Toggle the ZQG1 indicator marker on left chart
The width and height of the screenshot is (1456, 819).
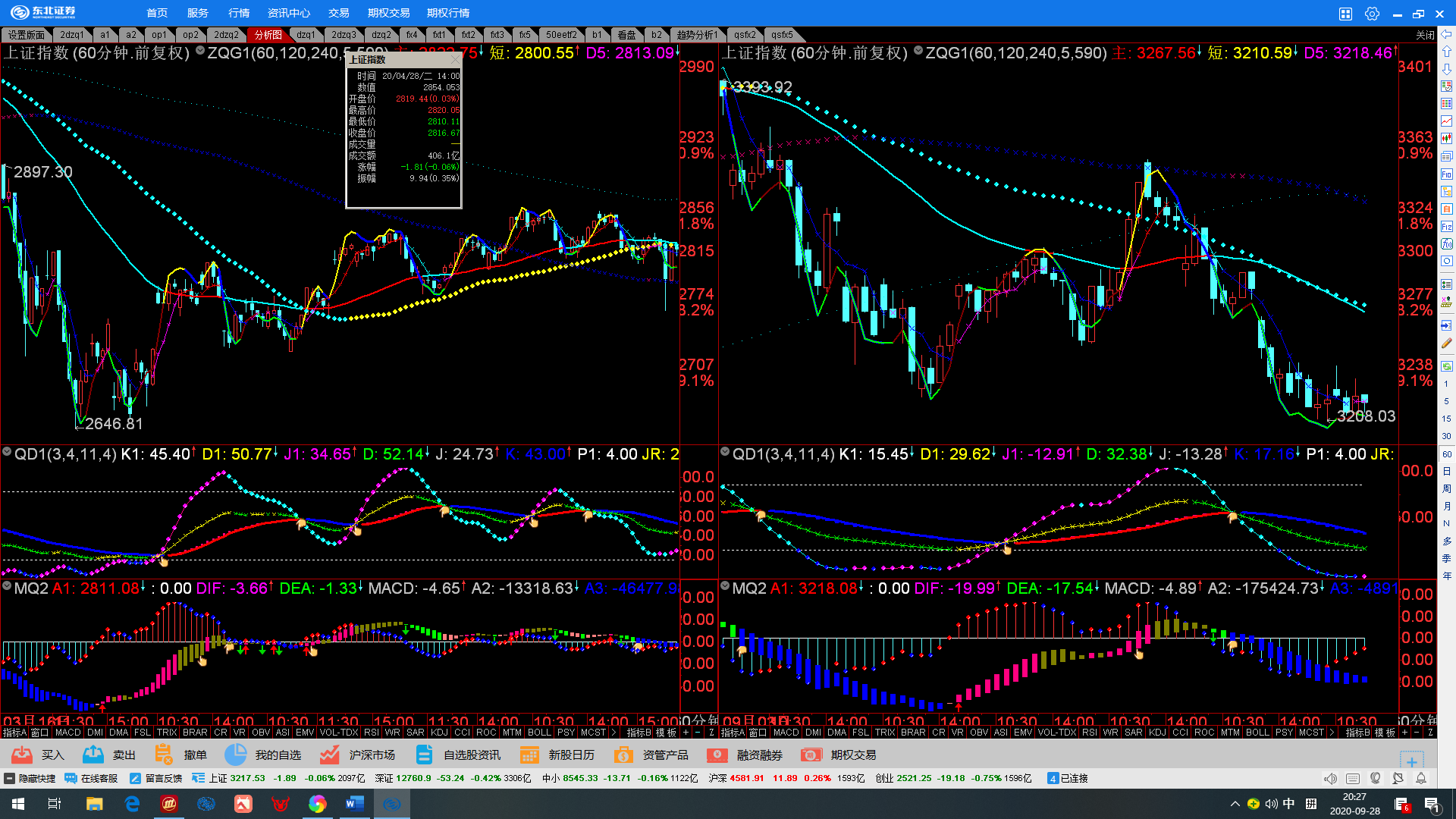(x=200, y=51)
